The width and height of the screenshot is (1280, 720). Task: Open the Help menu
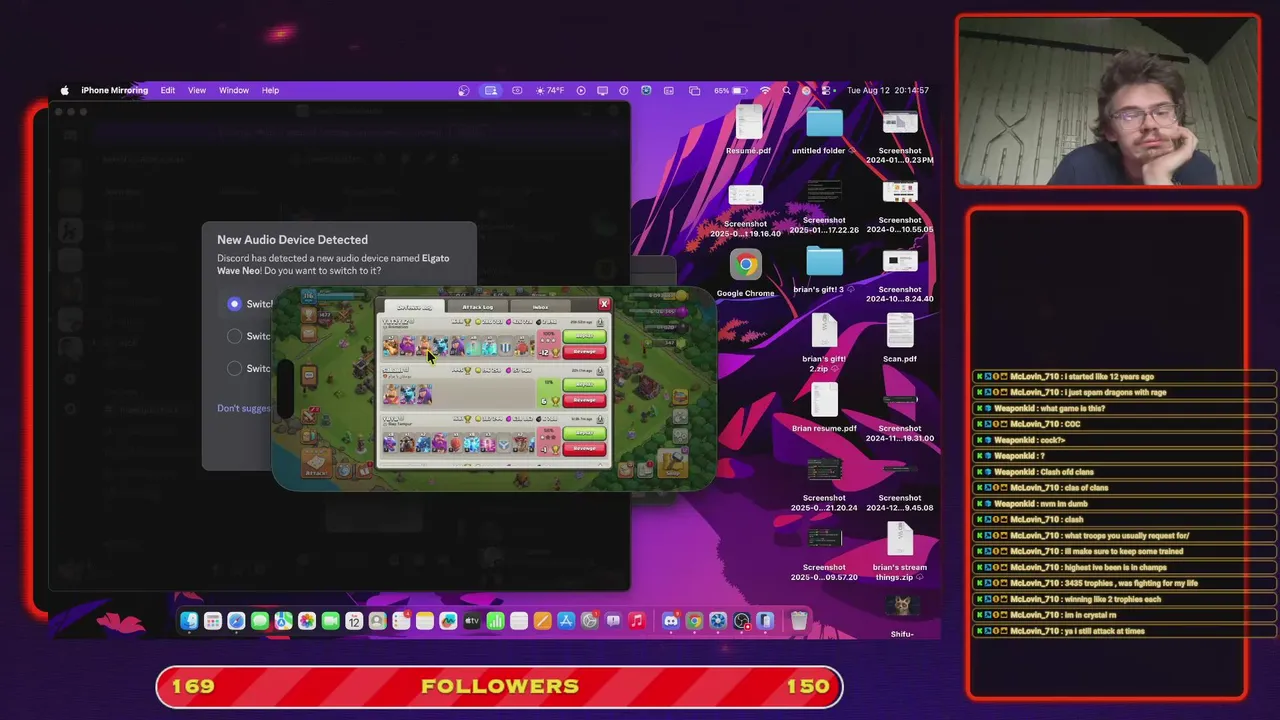click(x=270, y=90)
